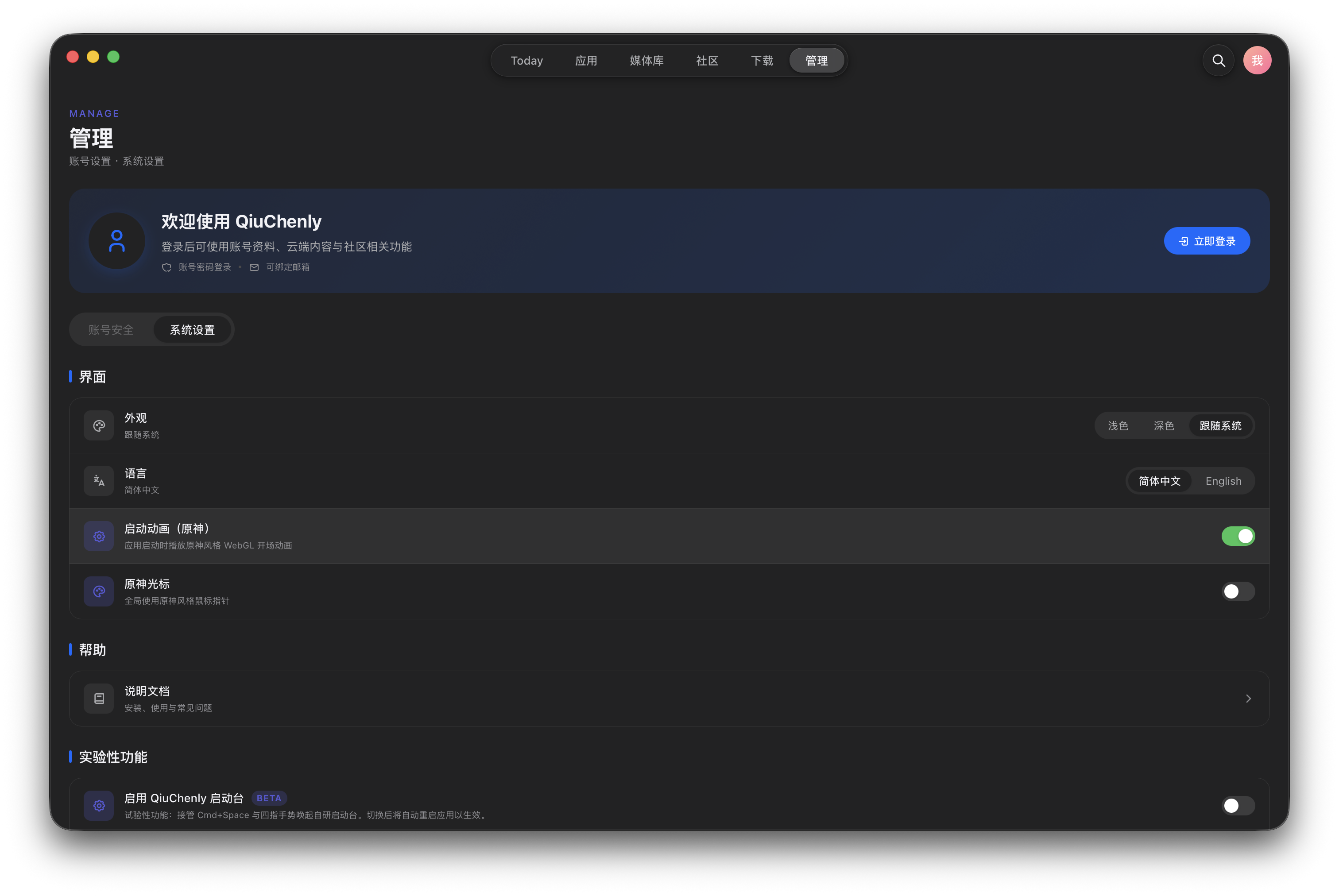Select 深色 appearance option

1164,426
